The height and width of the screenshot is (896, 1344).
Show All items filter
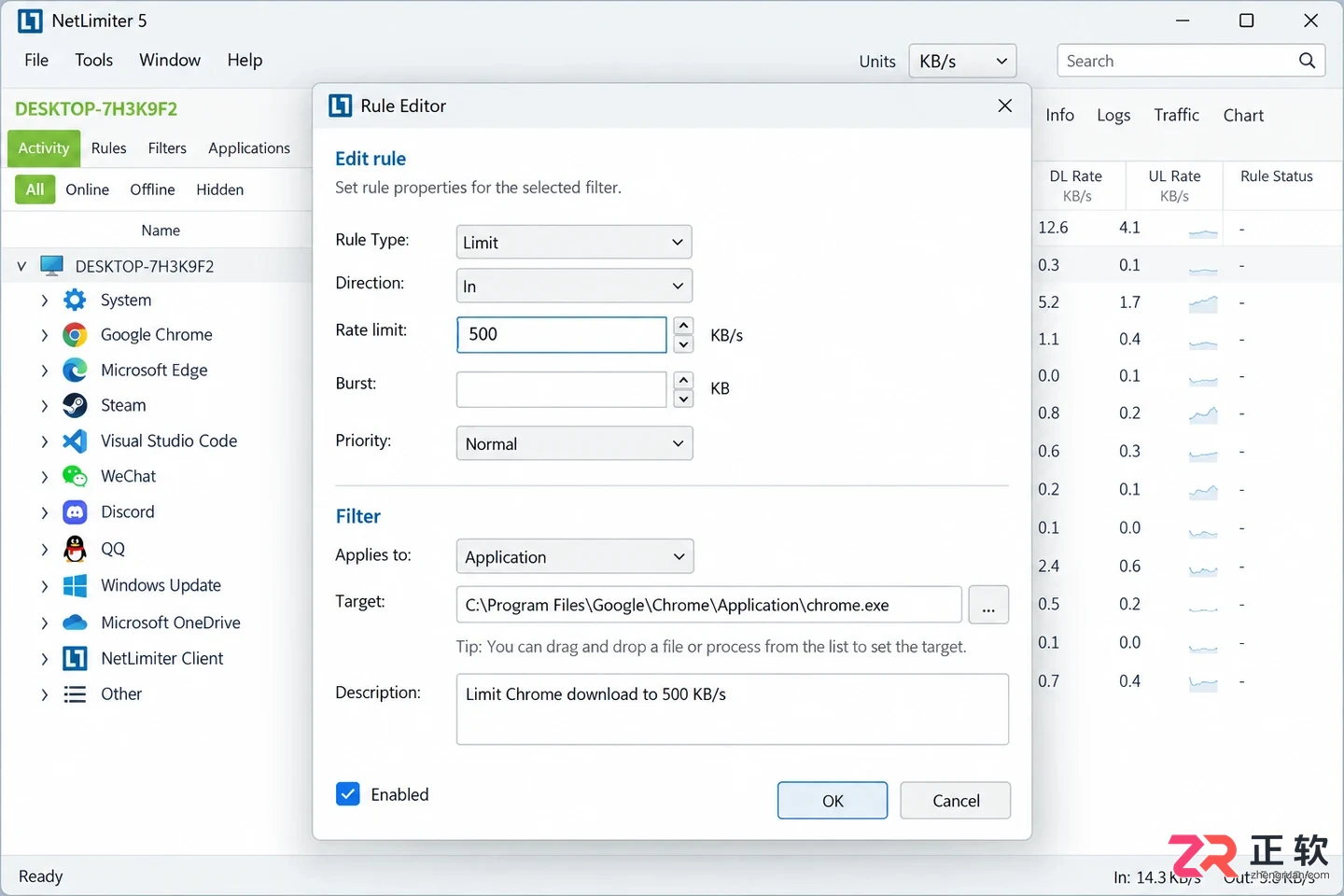tap(35, 189)
